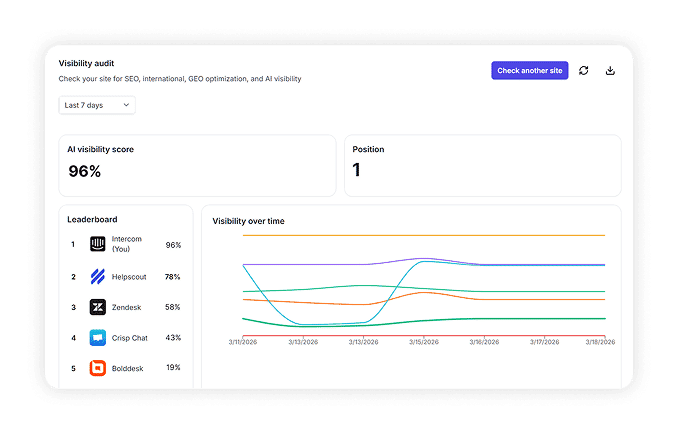679x433 pixels.
Task: Select the Intercom logo in leaderboard
Action: pos(97,244)
